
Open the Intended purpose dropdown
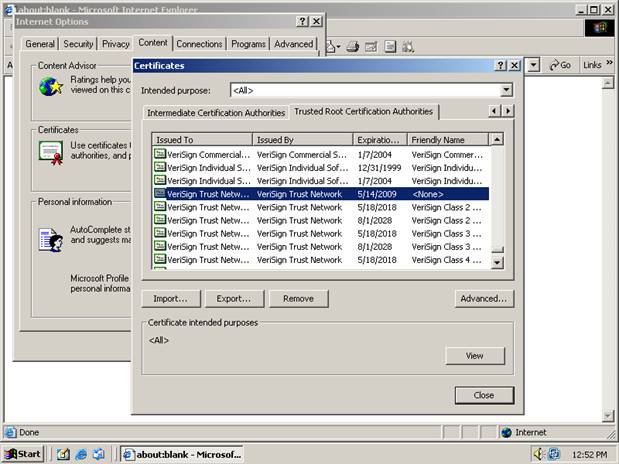point(506,90)
